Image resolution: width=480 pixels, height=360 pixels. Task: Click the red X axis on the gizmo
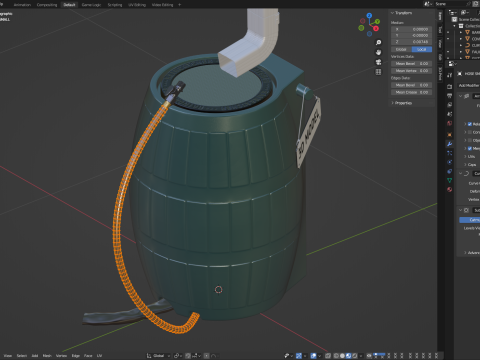point(376,29)
